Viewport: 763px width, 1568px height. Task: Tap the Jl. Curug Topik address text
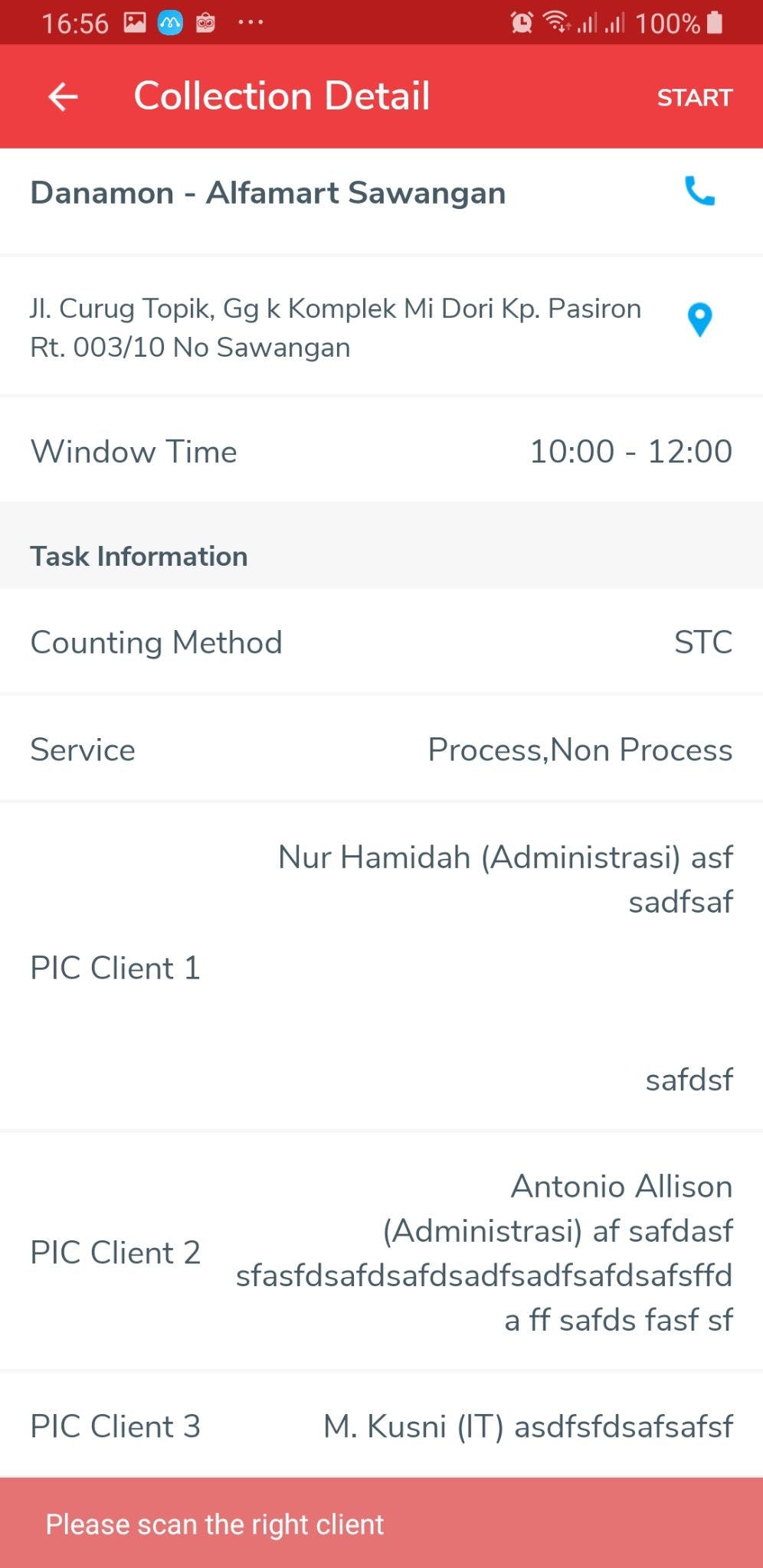point(336,328)
